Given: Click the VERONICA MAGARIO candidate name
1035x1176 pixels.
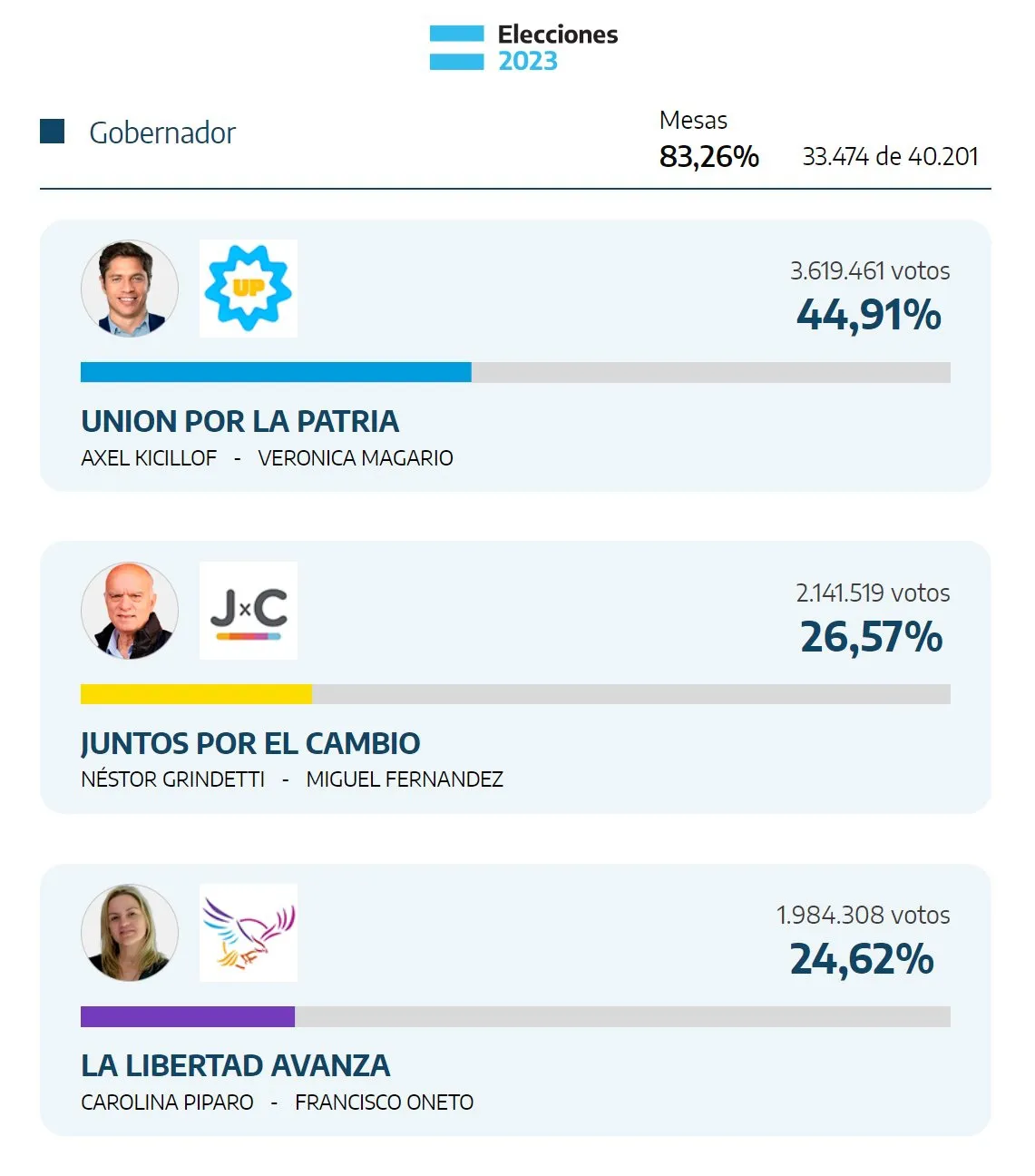Looking at the screenshot, I should (356, 458).
